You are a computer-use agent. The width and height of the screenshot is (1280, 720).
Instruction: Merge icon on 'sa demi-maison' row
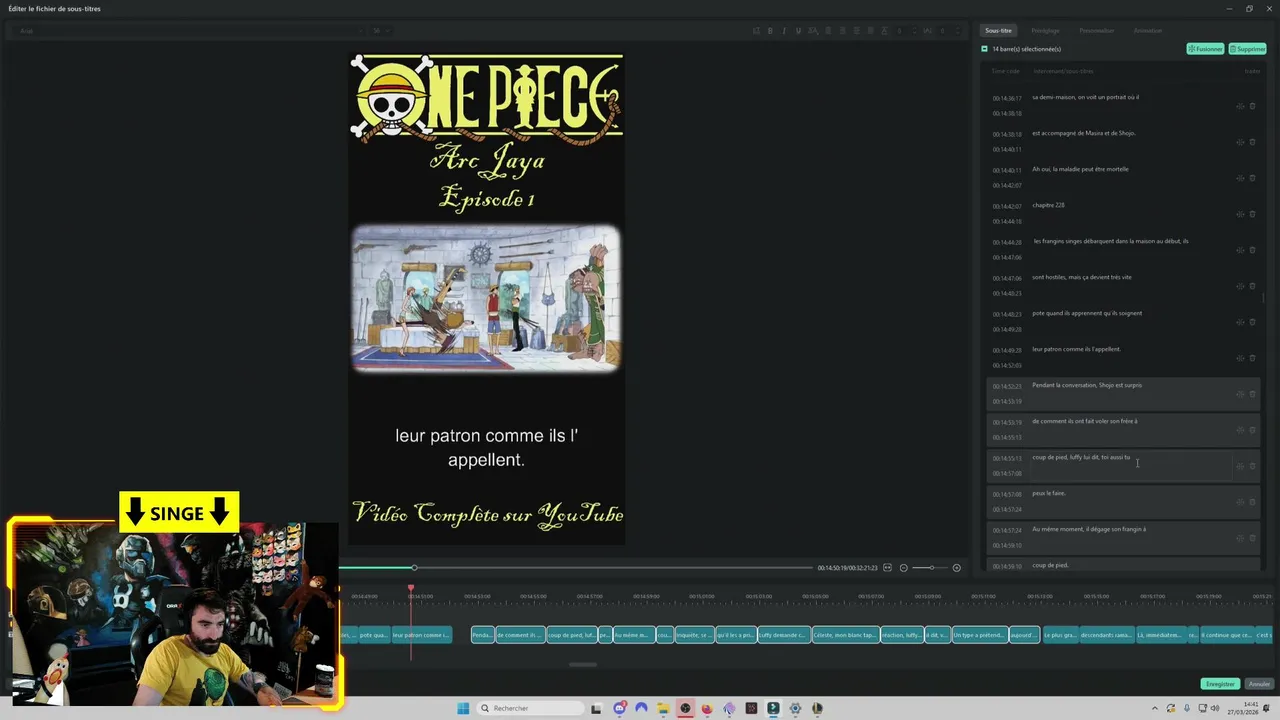(1240, 106)
